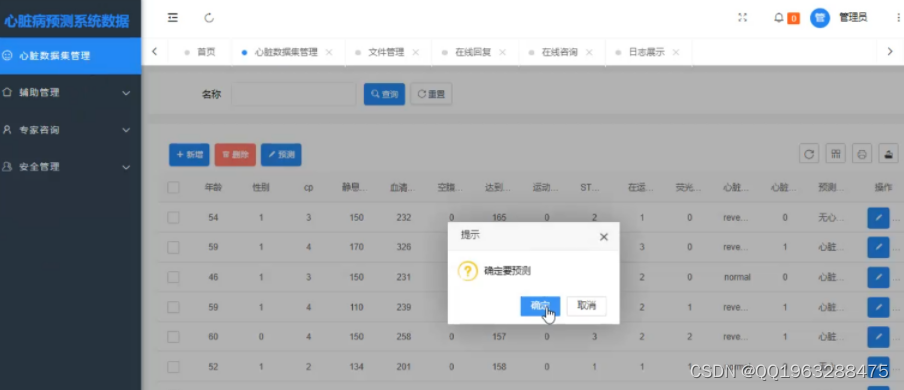Viewport: 904px width, 390px height.
Task: Edit the row with age 46
Action: (878, 278)
